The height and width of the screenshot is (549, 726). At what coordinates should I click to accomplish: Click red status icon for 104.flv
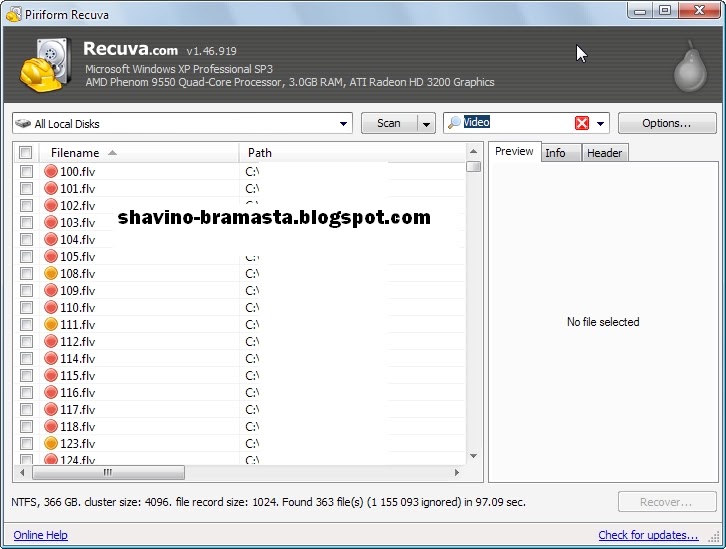point(50,239)
